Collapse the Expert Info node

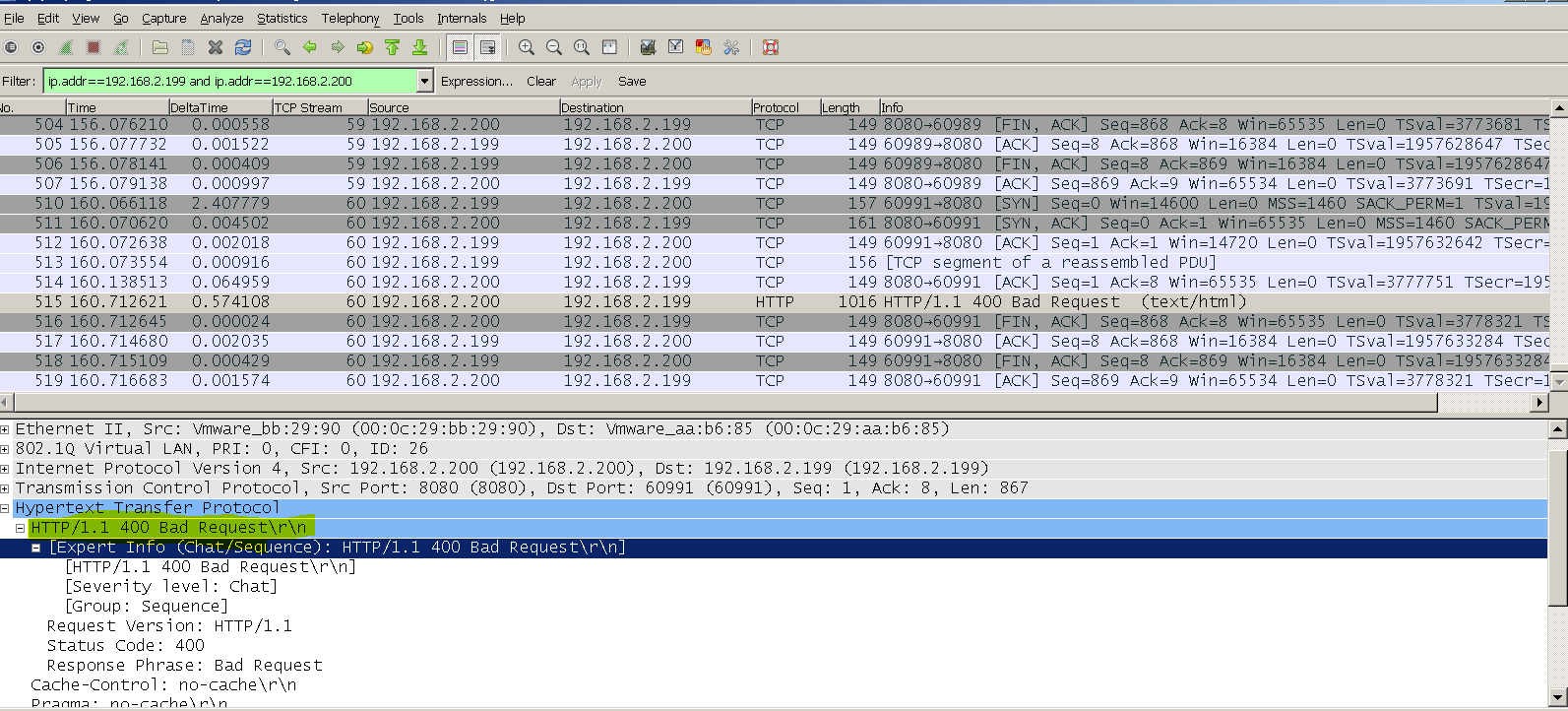coord(36,548)
